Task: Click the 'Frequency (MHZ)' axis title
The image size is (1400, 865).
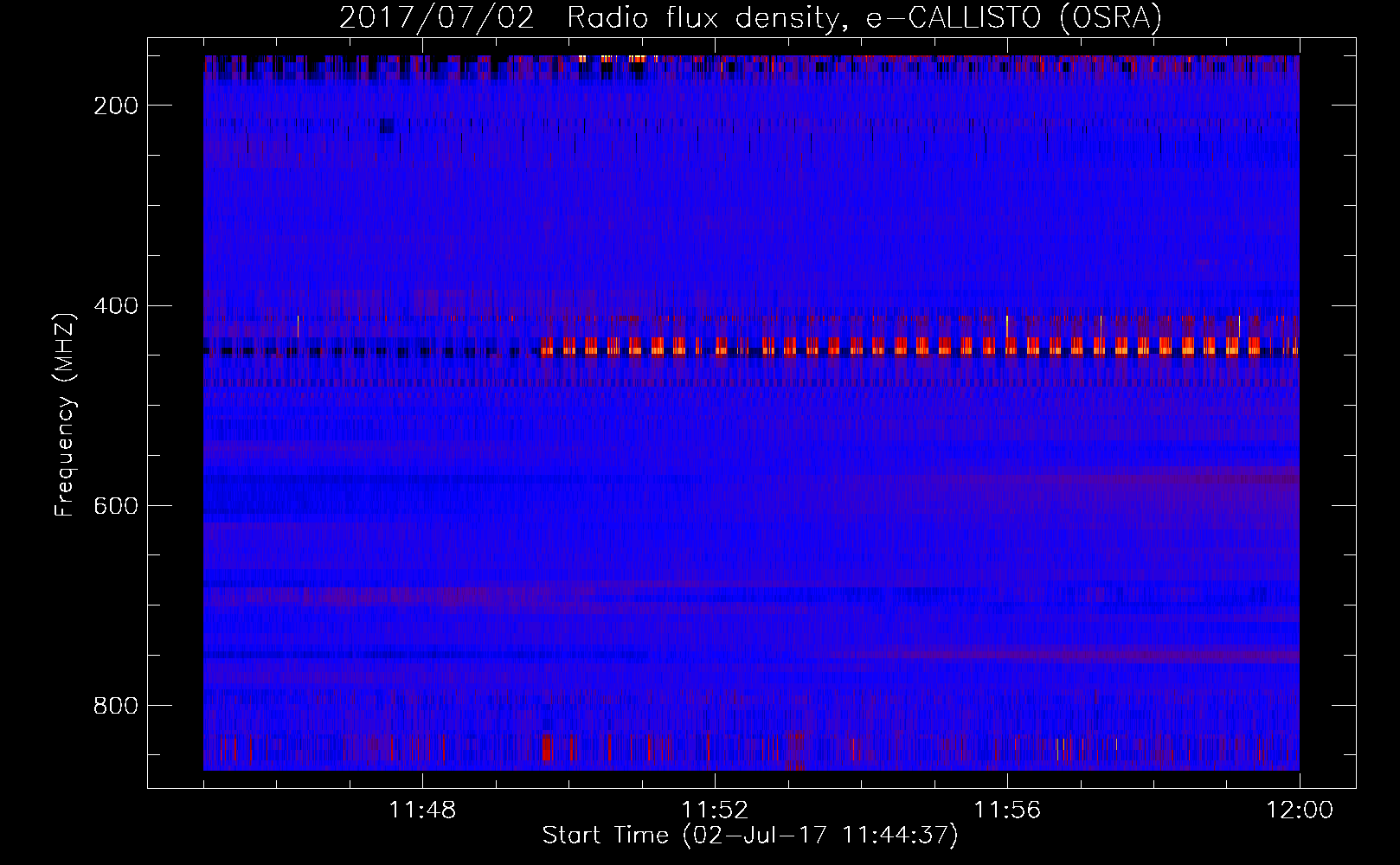Action: coord(66,414)
